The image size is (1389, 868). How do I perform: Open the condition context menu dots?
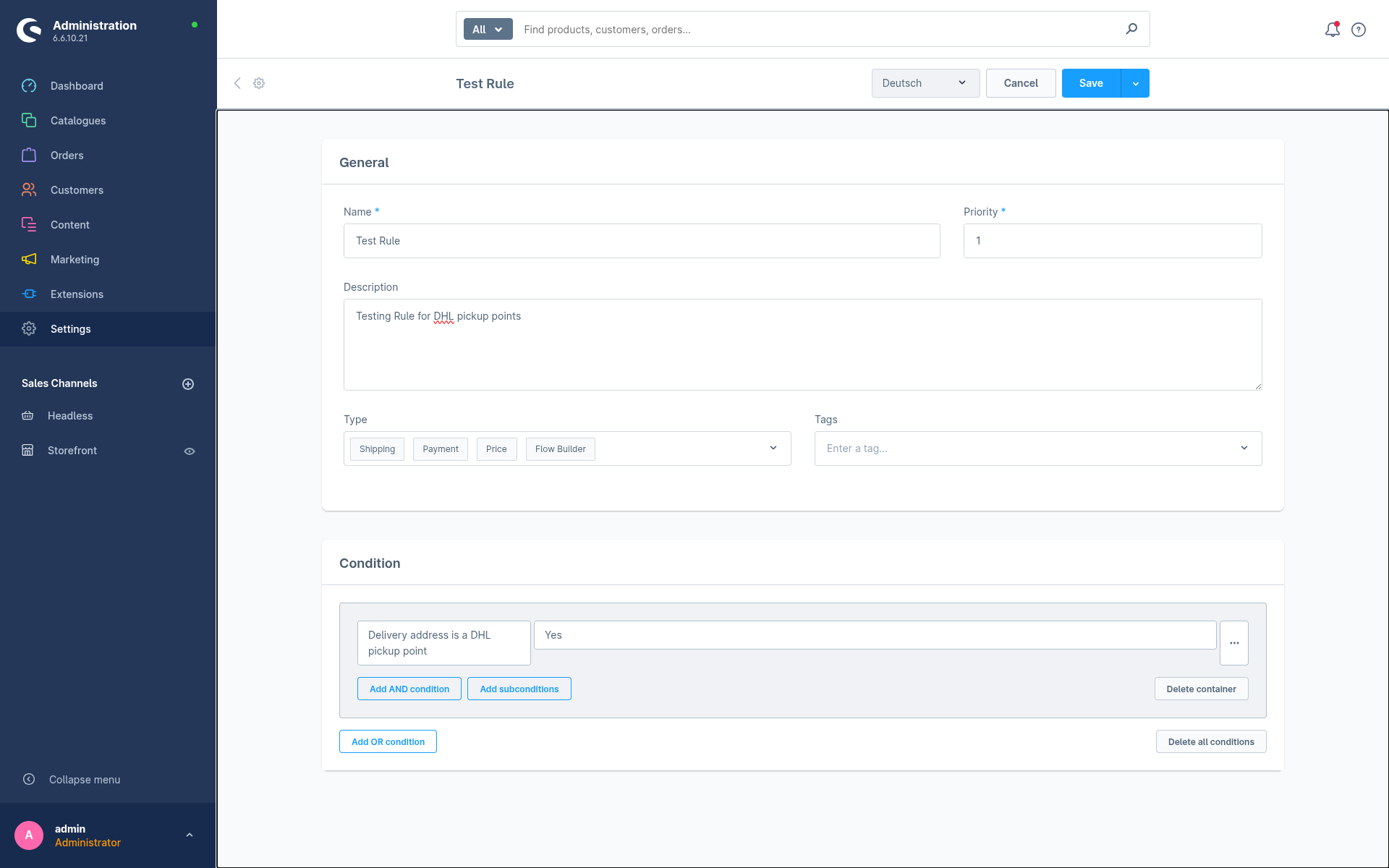point(1234,643)
